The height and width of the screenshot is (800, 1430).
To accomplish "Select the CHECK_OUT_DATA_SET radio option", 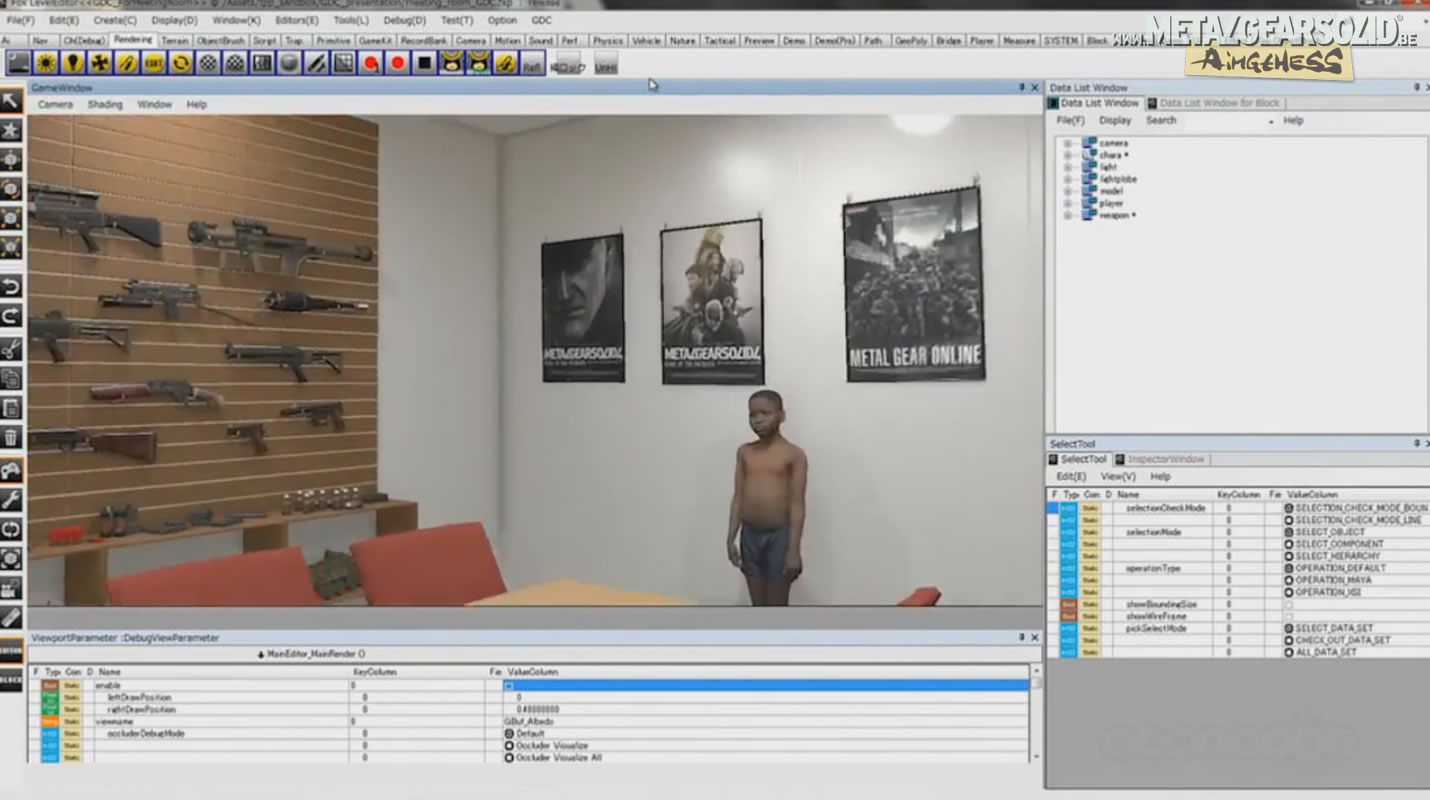I will click(x=1289, y=640).
